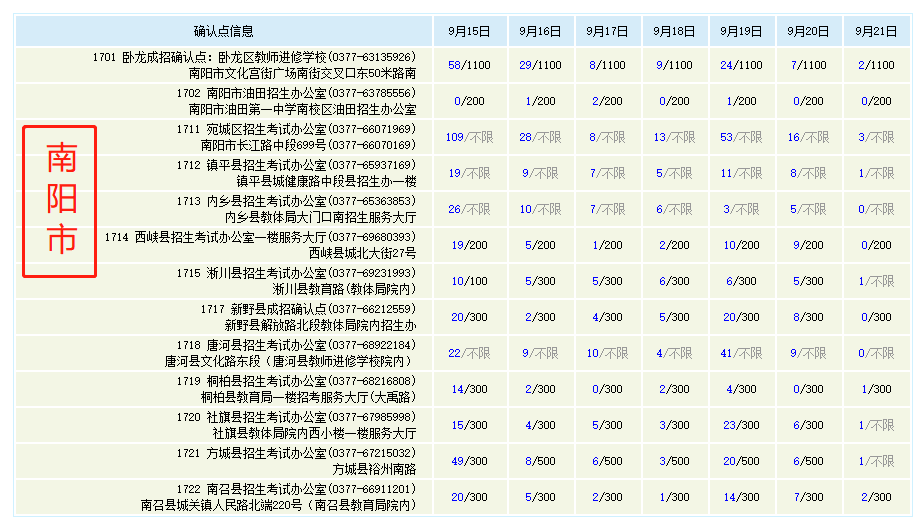Select the 1701 卧龙成招确认点 info text
920x532 pixels.
tap(254, 65)
